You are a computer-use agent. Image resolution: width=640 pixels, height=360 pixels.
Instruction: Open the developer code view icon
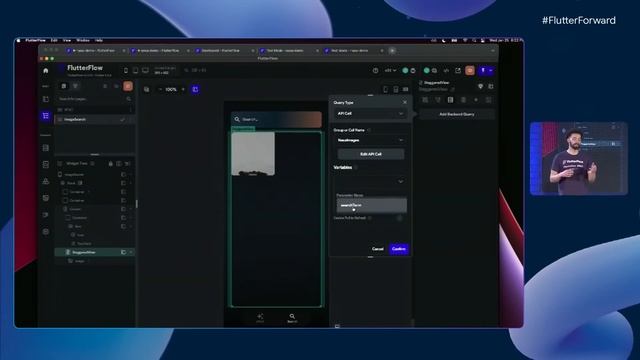pyautogui.click(x=446, y=71)
